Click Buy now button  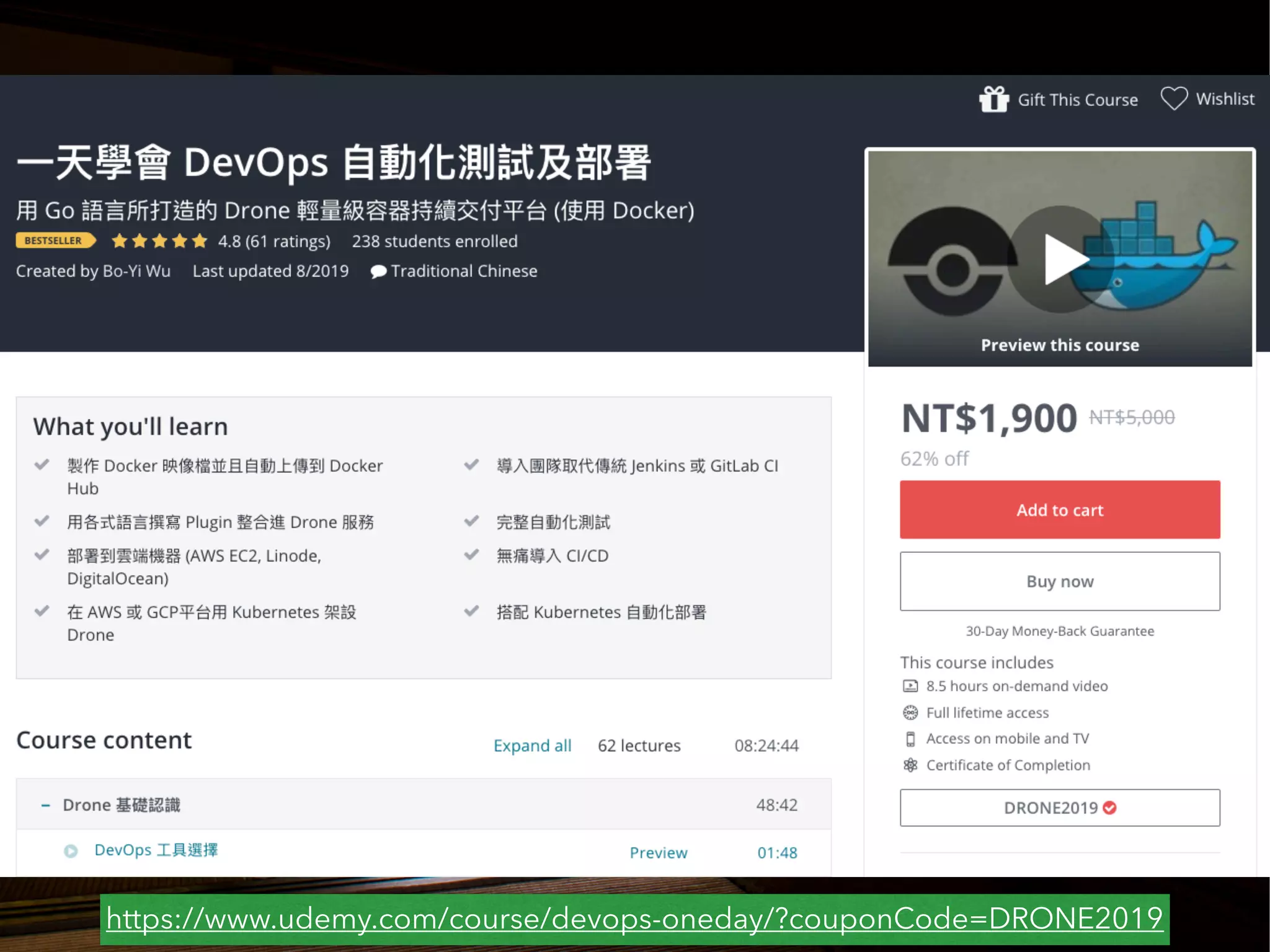pos(1060,581)
